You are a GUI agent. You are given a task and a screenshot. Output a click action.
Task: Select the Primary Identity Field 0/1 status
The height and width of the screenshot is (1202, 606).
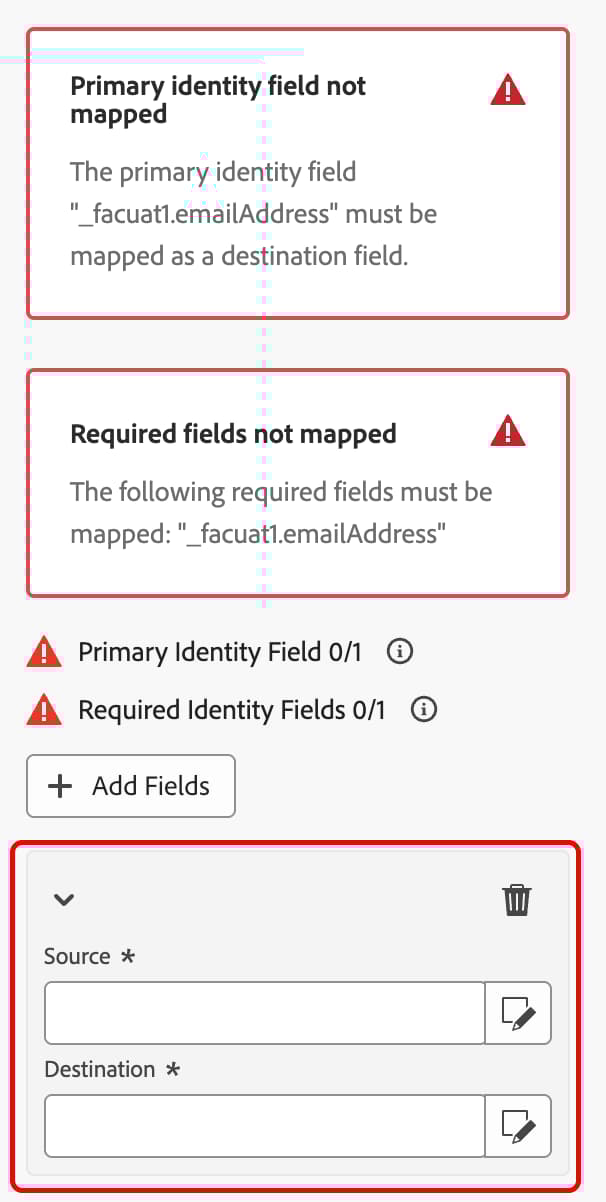click(x=220, y=653)
